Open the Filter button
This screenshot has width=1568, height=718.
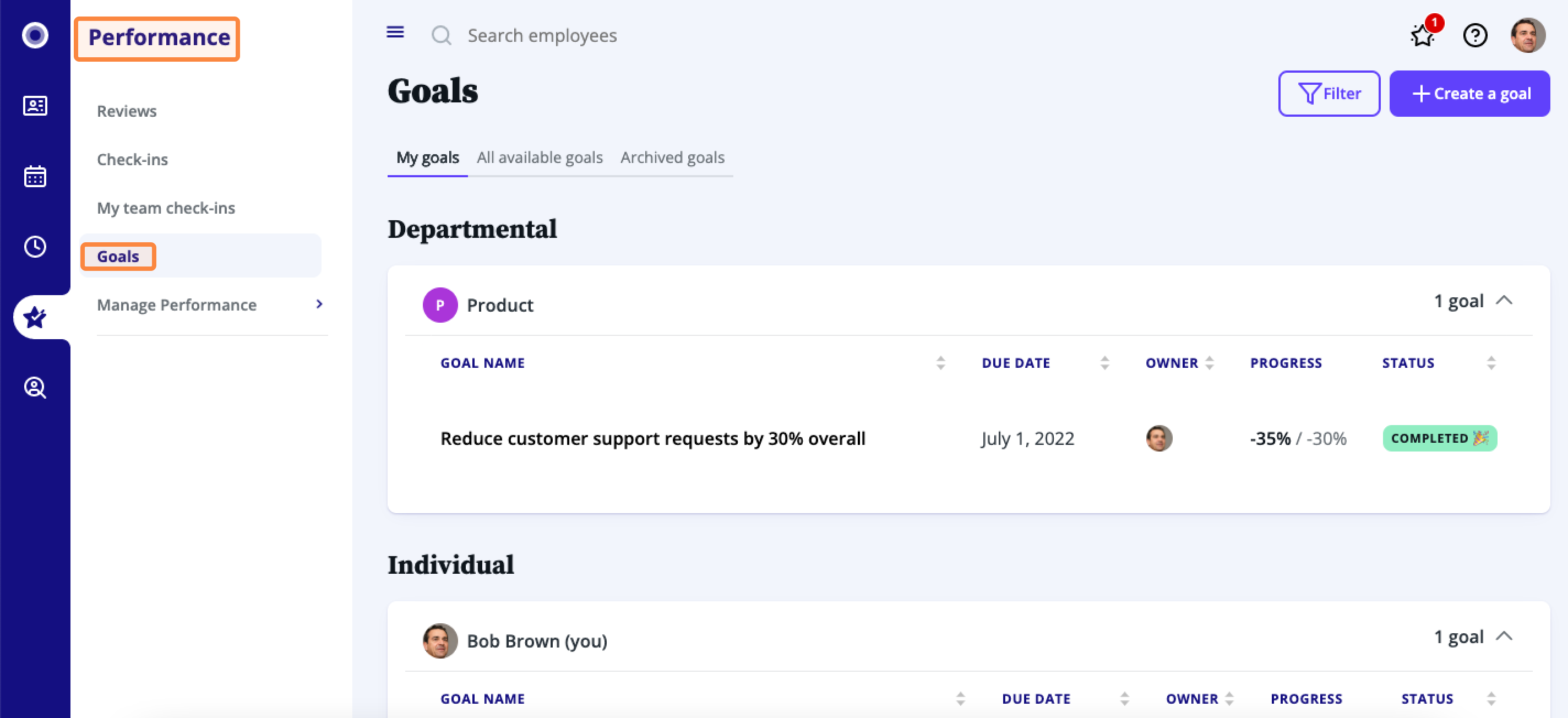1329,94
